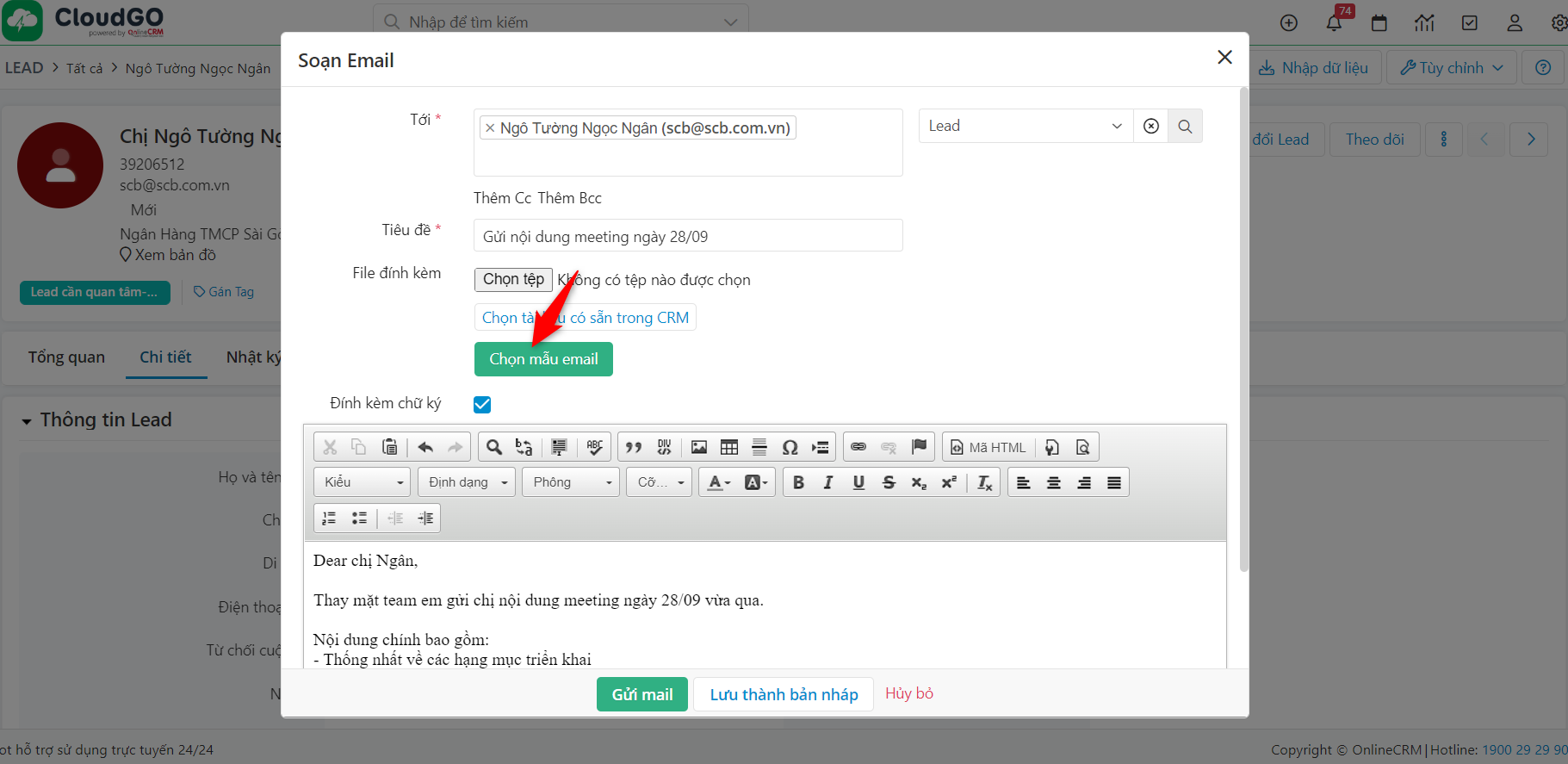Increase the paragraph indent
The height and width of the screenshot is (764, 1568).
pyautogui.click(x=425, y=518)
